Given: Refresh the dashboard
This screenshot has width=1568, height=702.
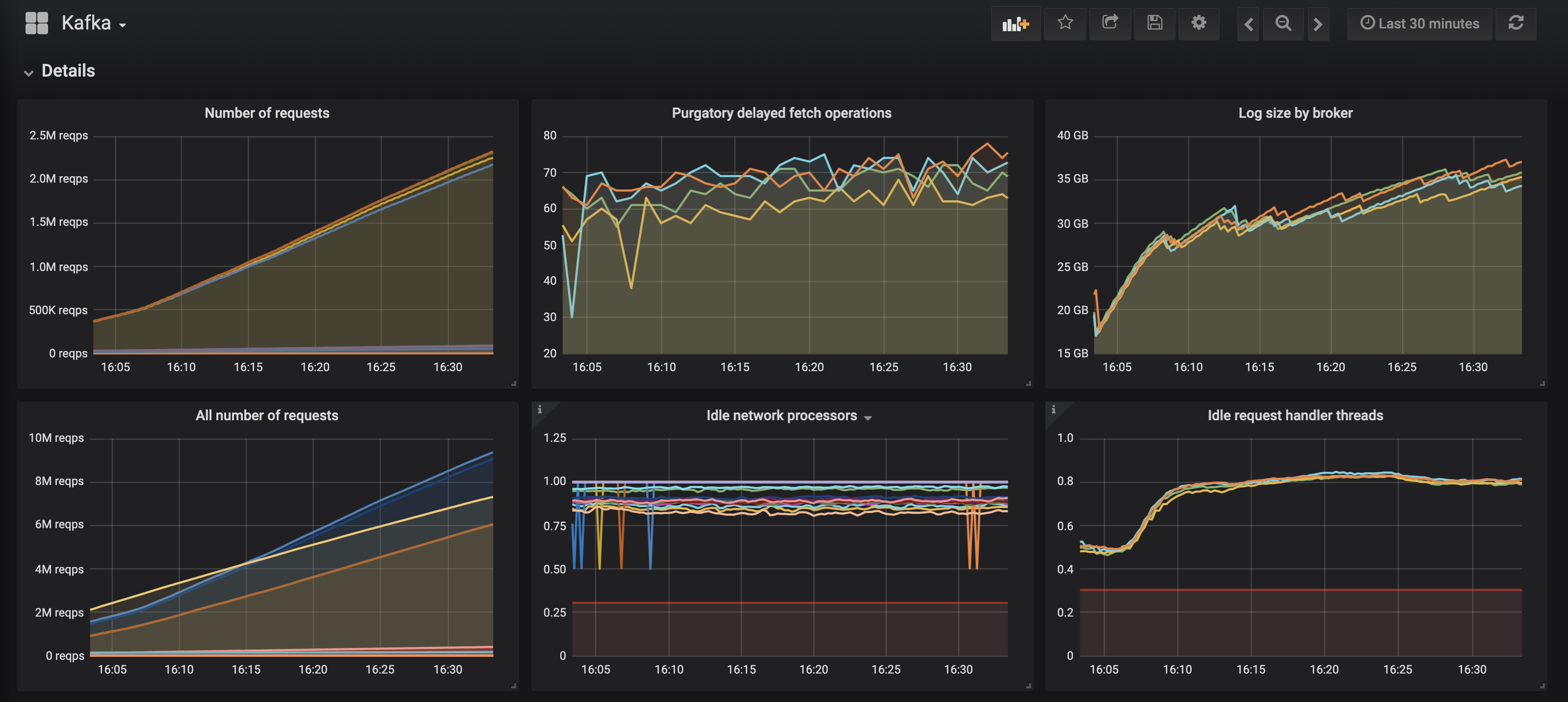Looking at the screenshot, I should 1516,23.
